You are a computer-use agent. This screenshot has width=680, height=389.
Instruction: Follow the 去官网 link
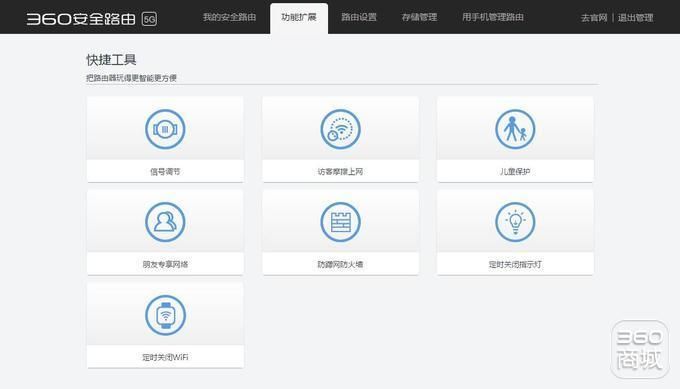pos(594,18)
